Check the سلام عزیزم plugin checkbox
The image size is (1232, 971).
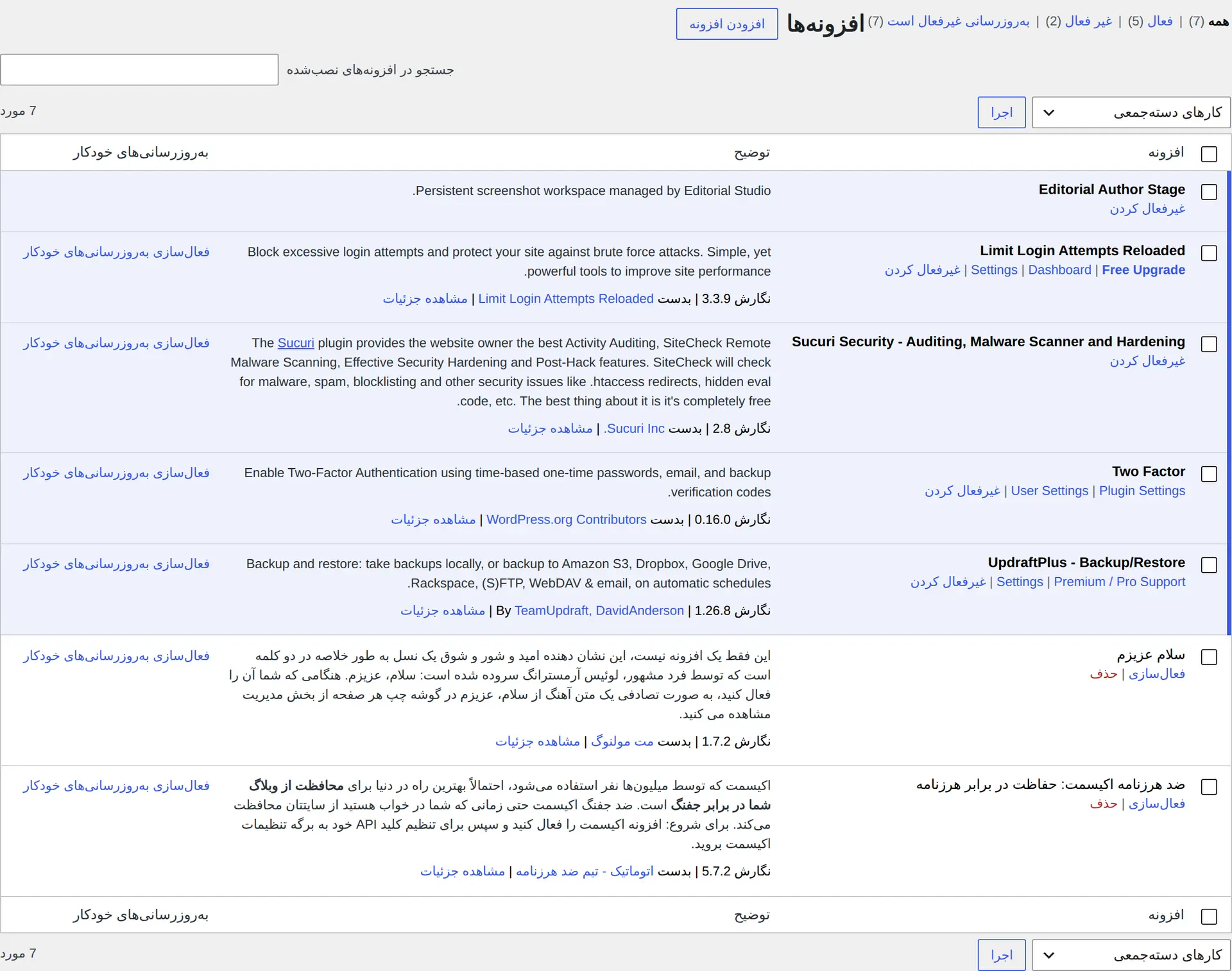[1208, 657]
